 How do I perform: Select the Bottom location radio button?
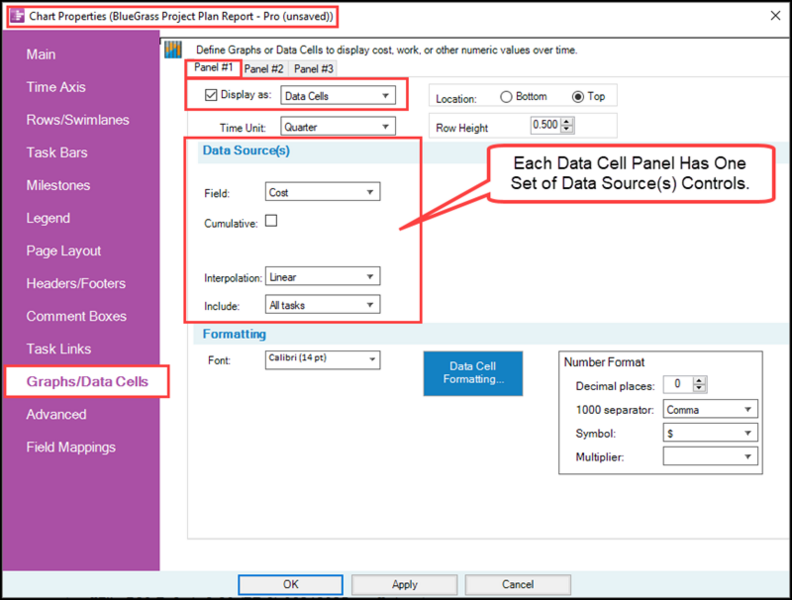point(506,96)
